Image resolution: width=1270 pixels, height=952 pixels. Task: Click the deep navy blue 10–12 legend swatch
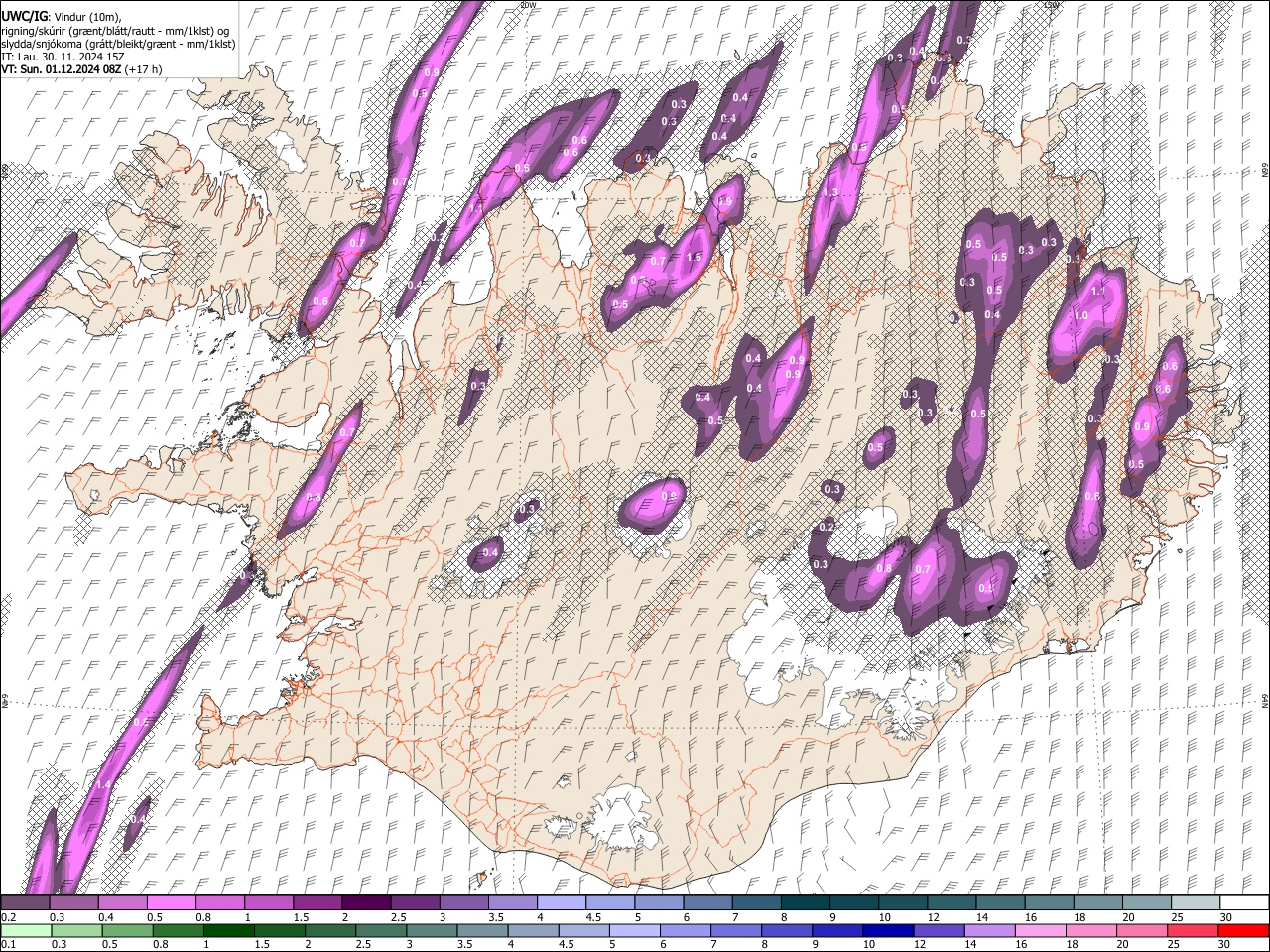(x=890, y=930)
